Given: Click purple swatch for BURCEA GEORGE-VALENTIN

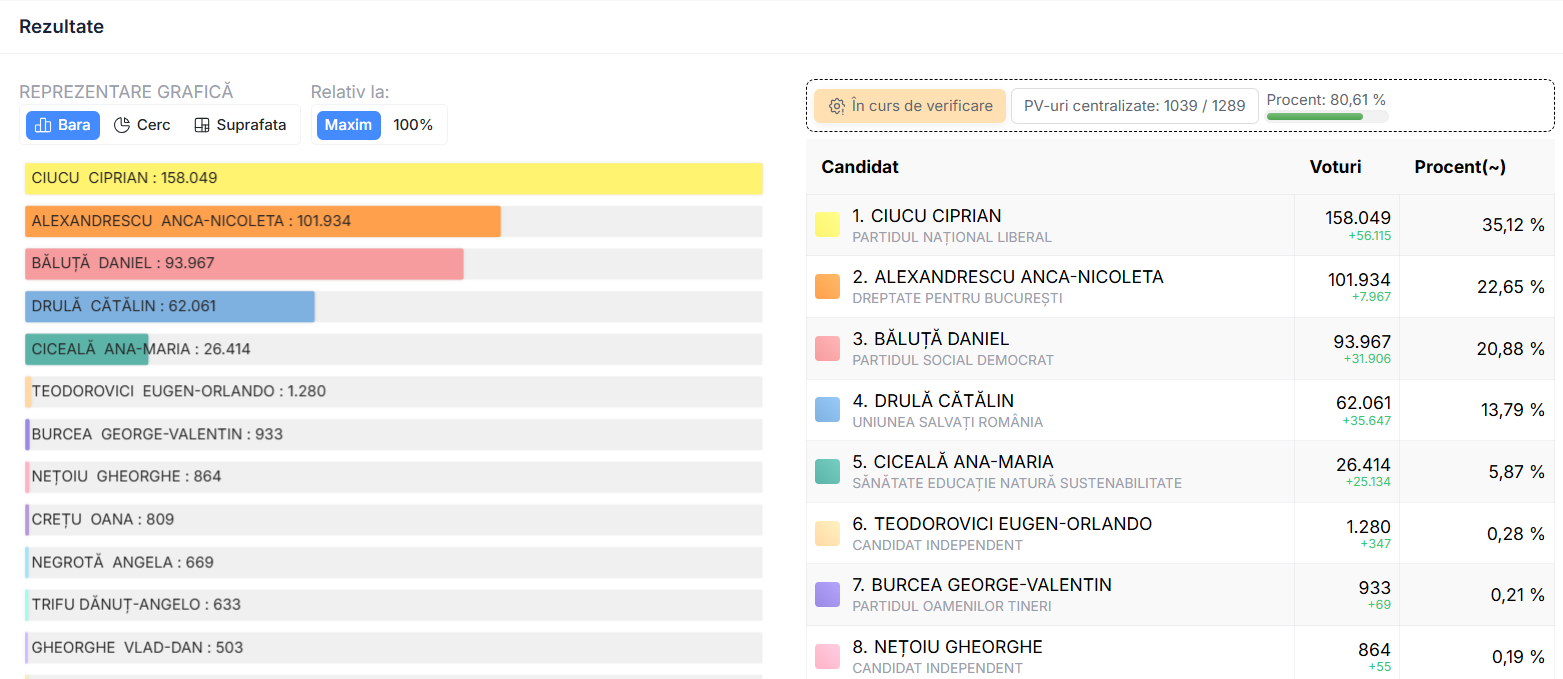Looking at the screenshot, I should pyautogui.click(x=827, y=595).
